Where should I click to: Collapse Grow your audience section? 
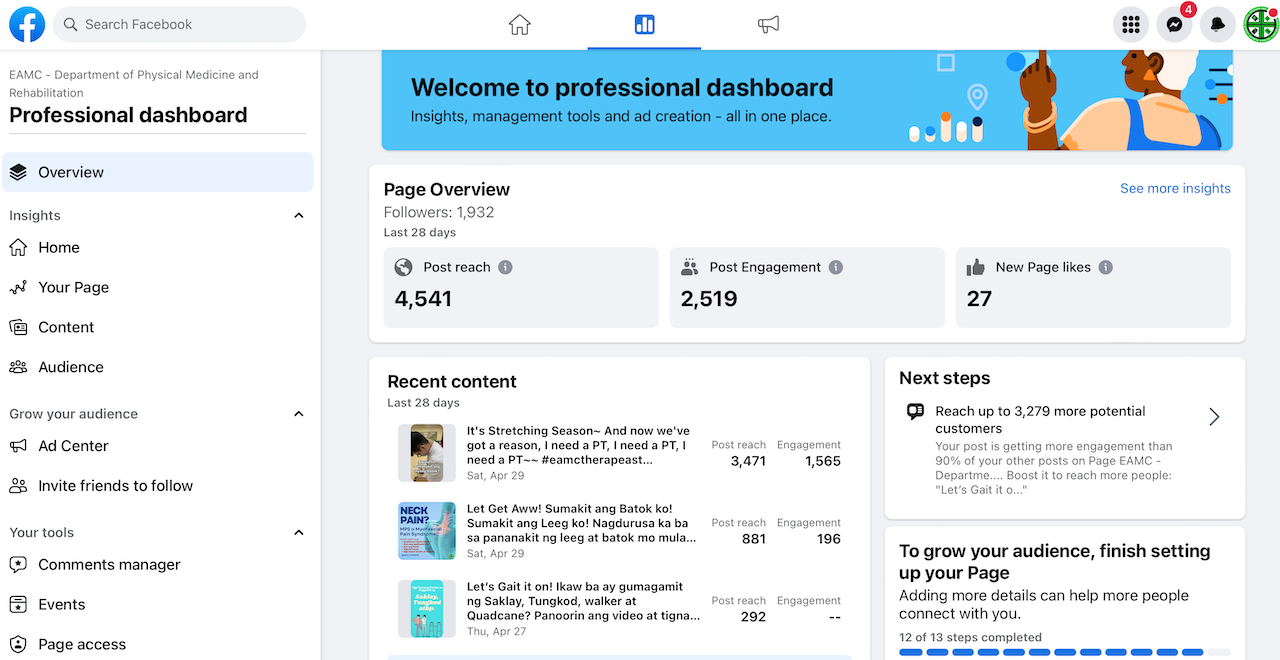[x=298, y=414]
